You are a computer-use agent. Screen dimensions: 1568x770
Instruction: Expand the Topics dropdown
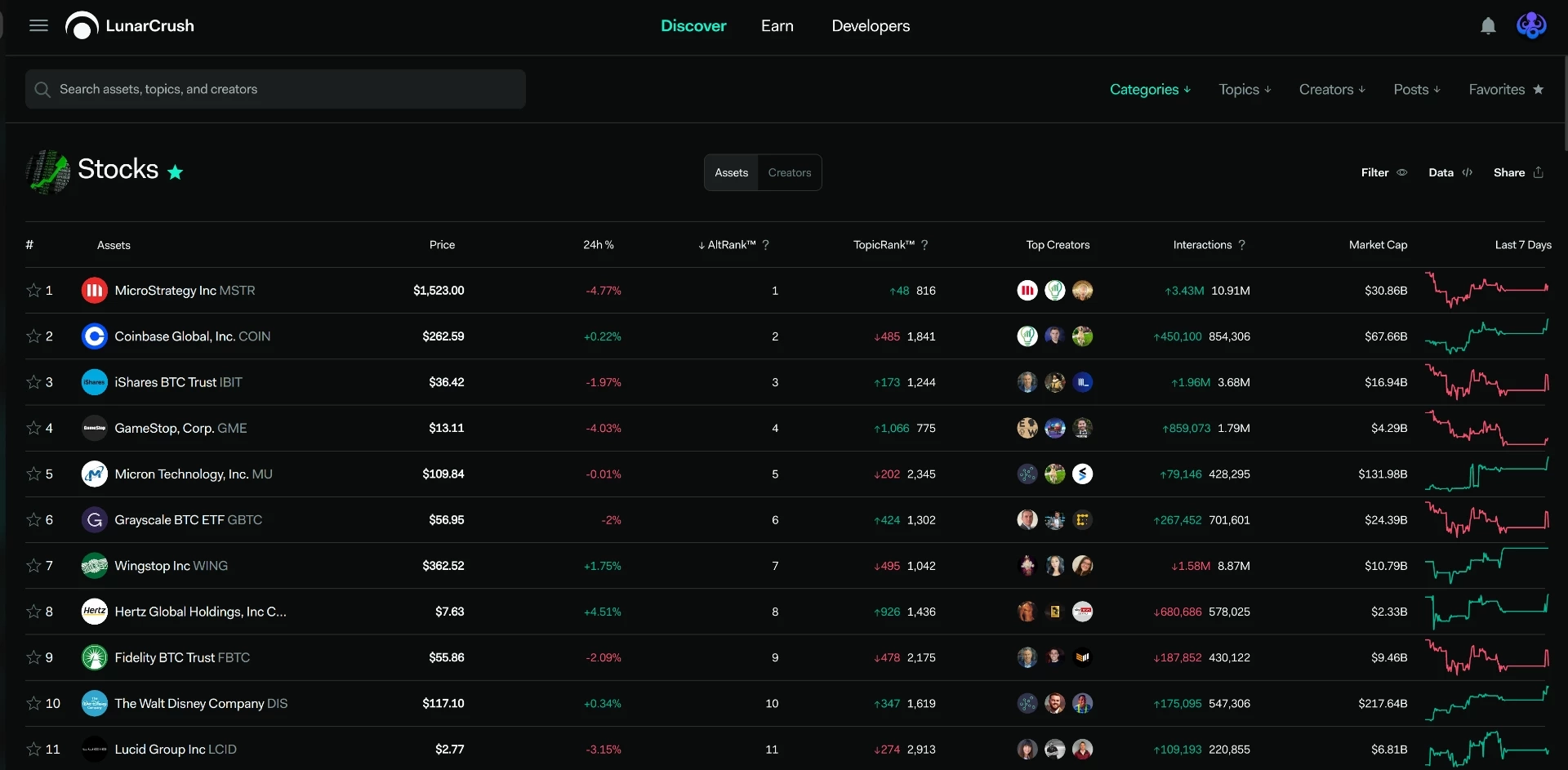click(1245, 89)
